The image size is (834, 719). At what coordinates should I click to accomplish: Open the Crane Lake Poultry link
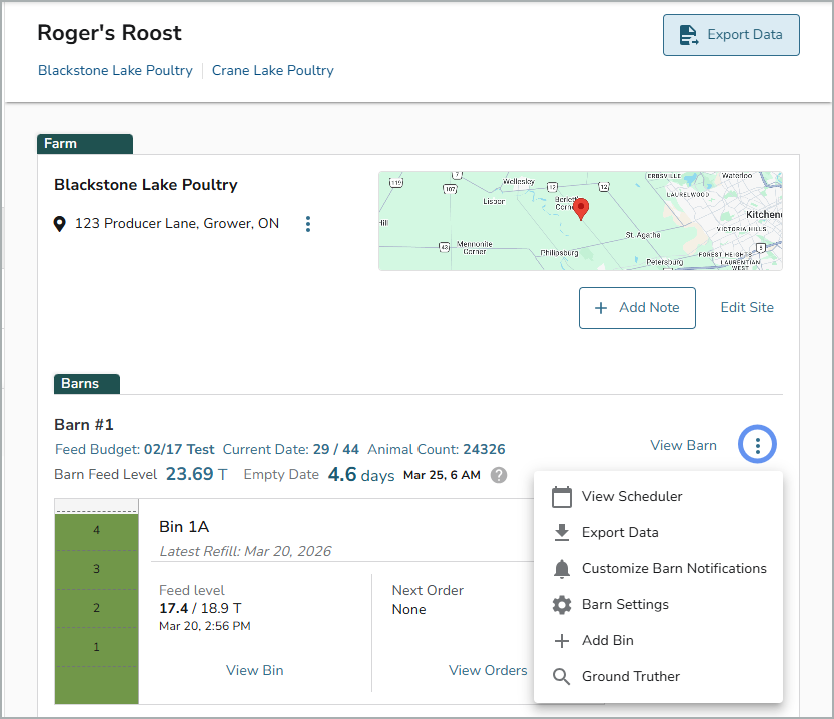click(273, 71)
